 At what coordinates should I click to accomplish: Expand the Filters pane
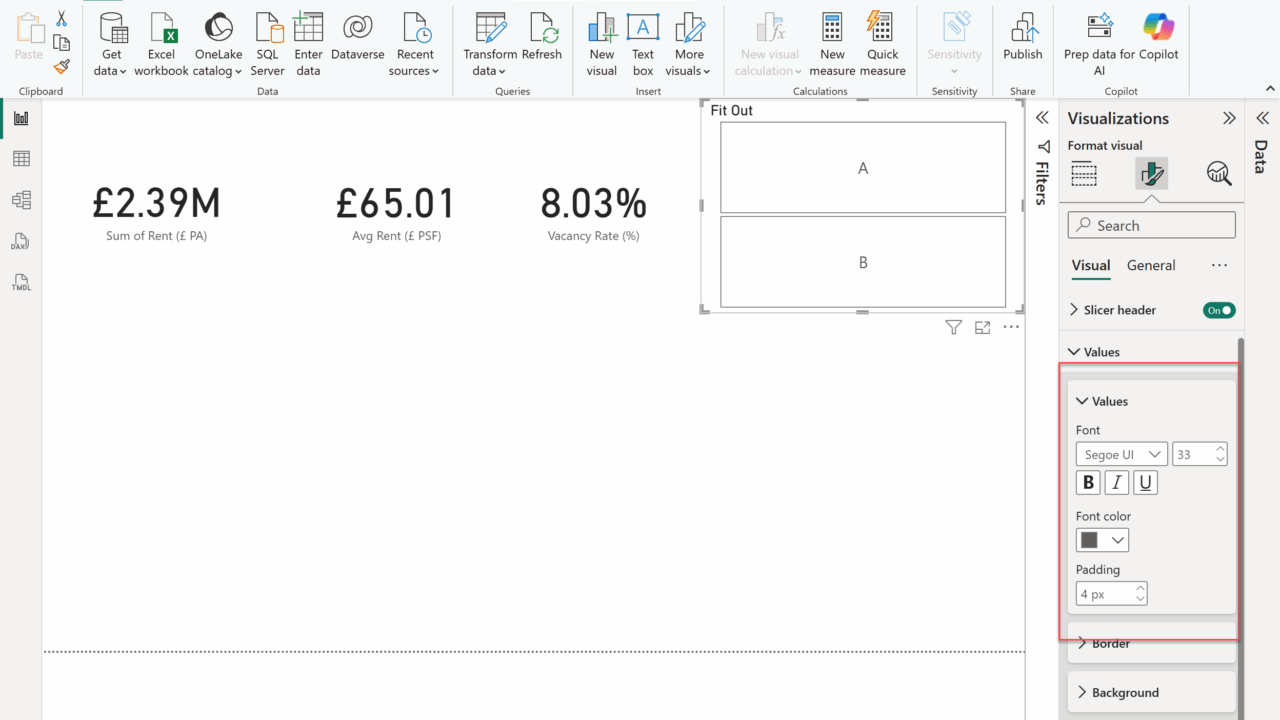[x=1042, y=118]
